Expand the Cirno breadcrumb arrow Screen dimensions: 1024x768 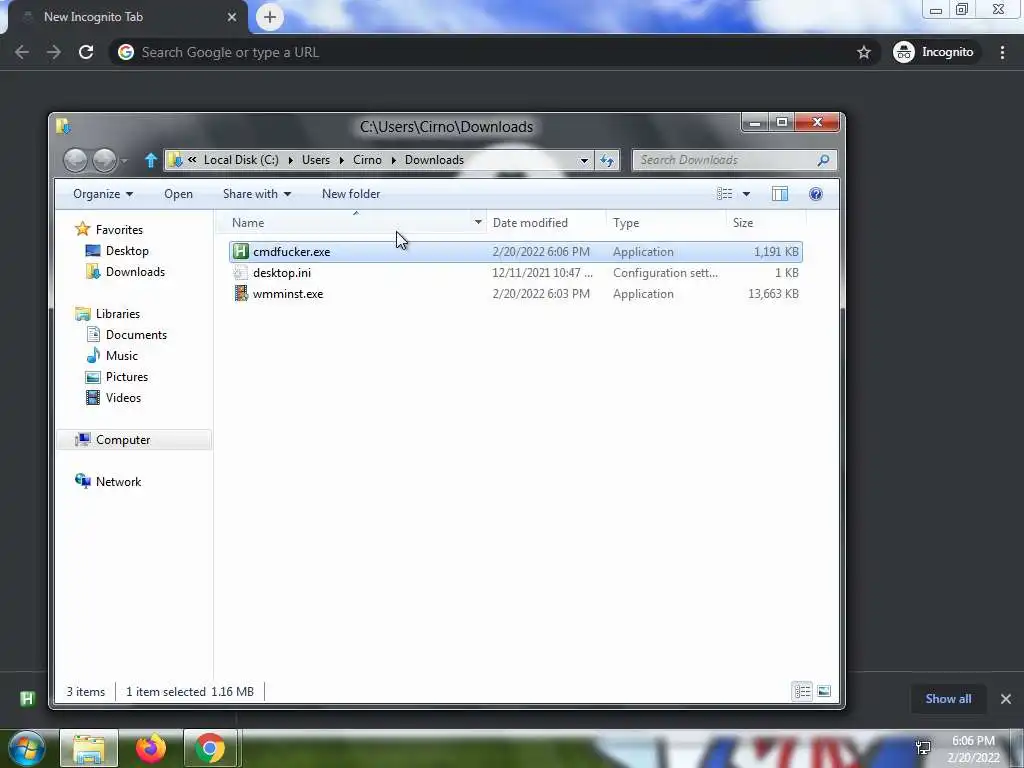coord(393,160)
